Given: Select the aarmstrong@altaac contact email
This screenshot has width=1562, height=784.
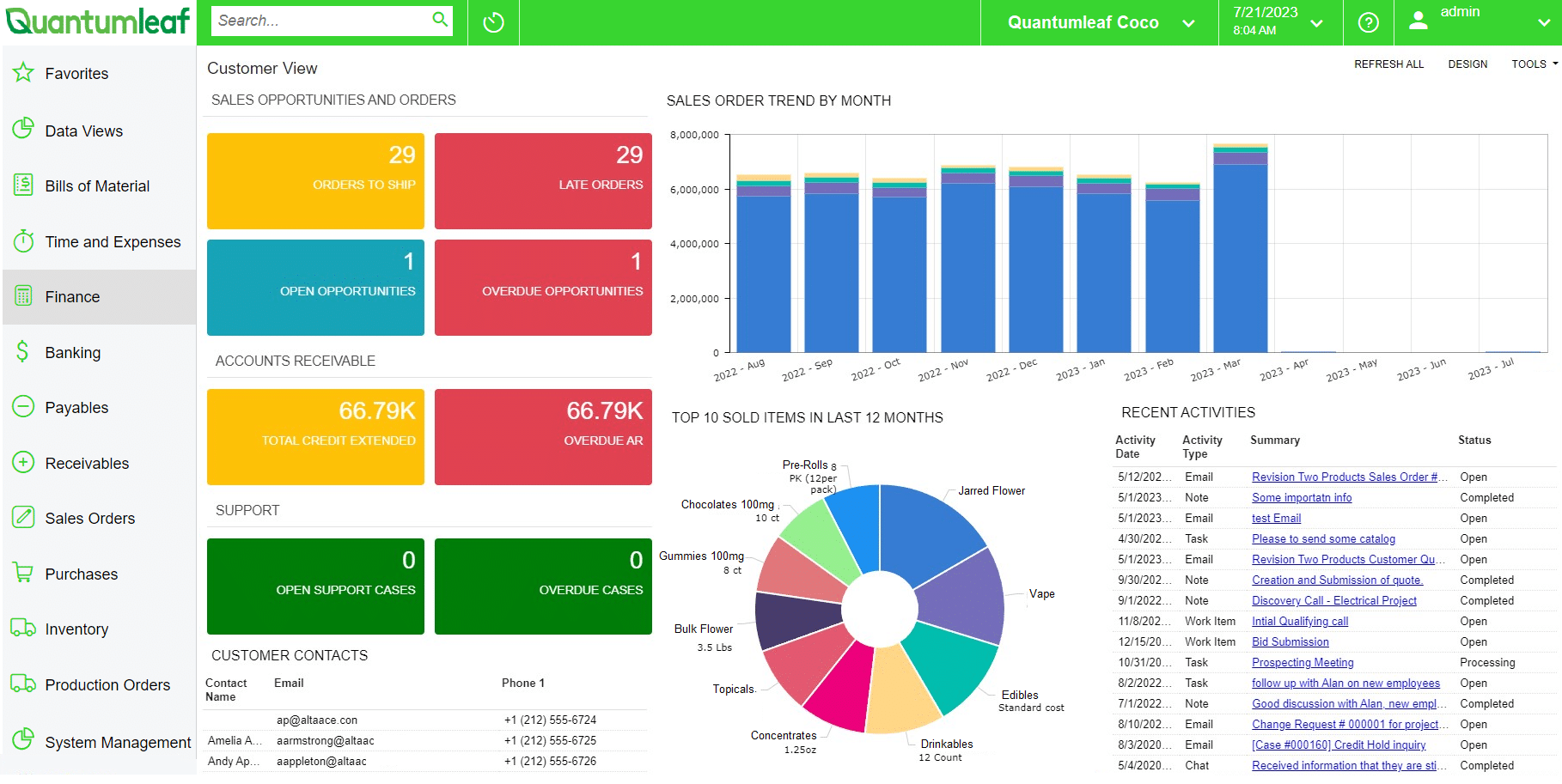Looking at the screenshot, I should 326,741.
